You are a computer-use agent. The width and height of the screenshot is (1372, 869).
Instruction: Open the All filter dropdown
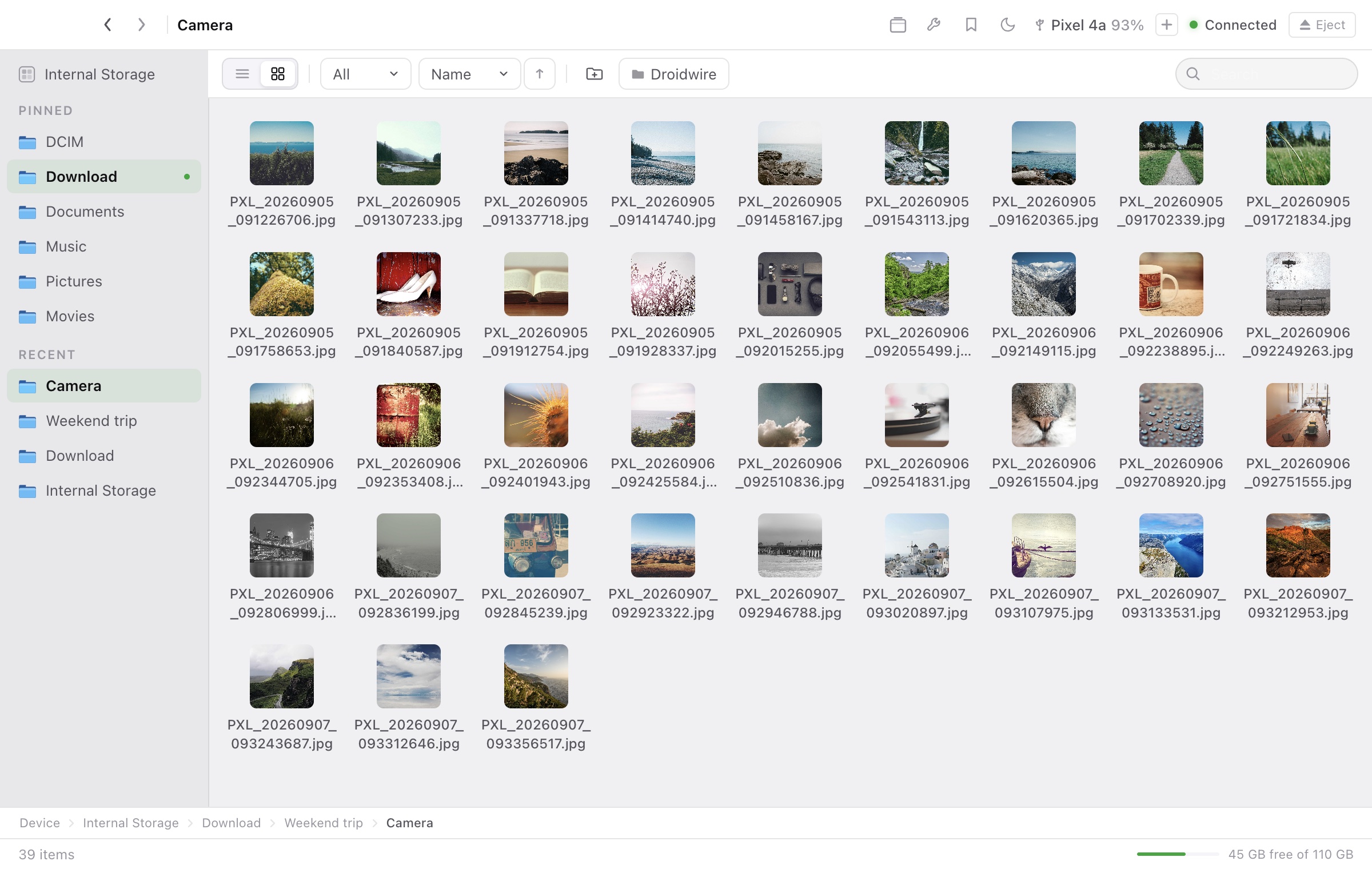coord(366,74)
